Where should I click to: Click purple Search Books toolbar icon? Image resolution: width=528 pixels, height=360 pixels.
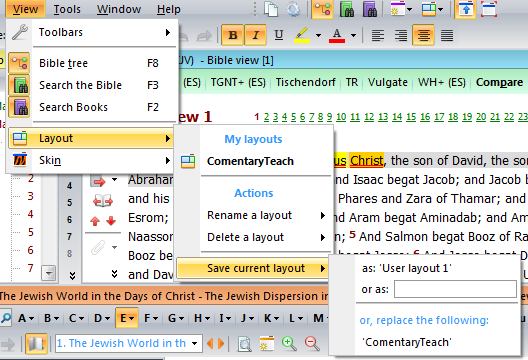[369, 9]
